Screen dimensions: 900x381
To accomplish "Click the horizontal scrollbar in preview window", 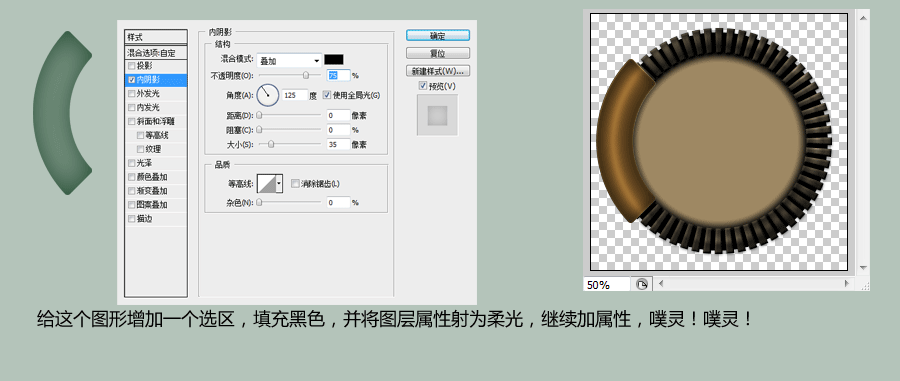I will [754, 283].
